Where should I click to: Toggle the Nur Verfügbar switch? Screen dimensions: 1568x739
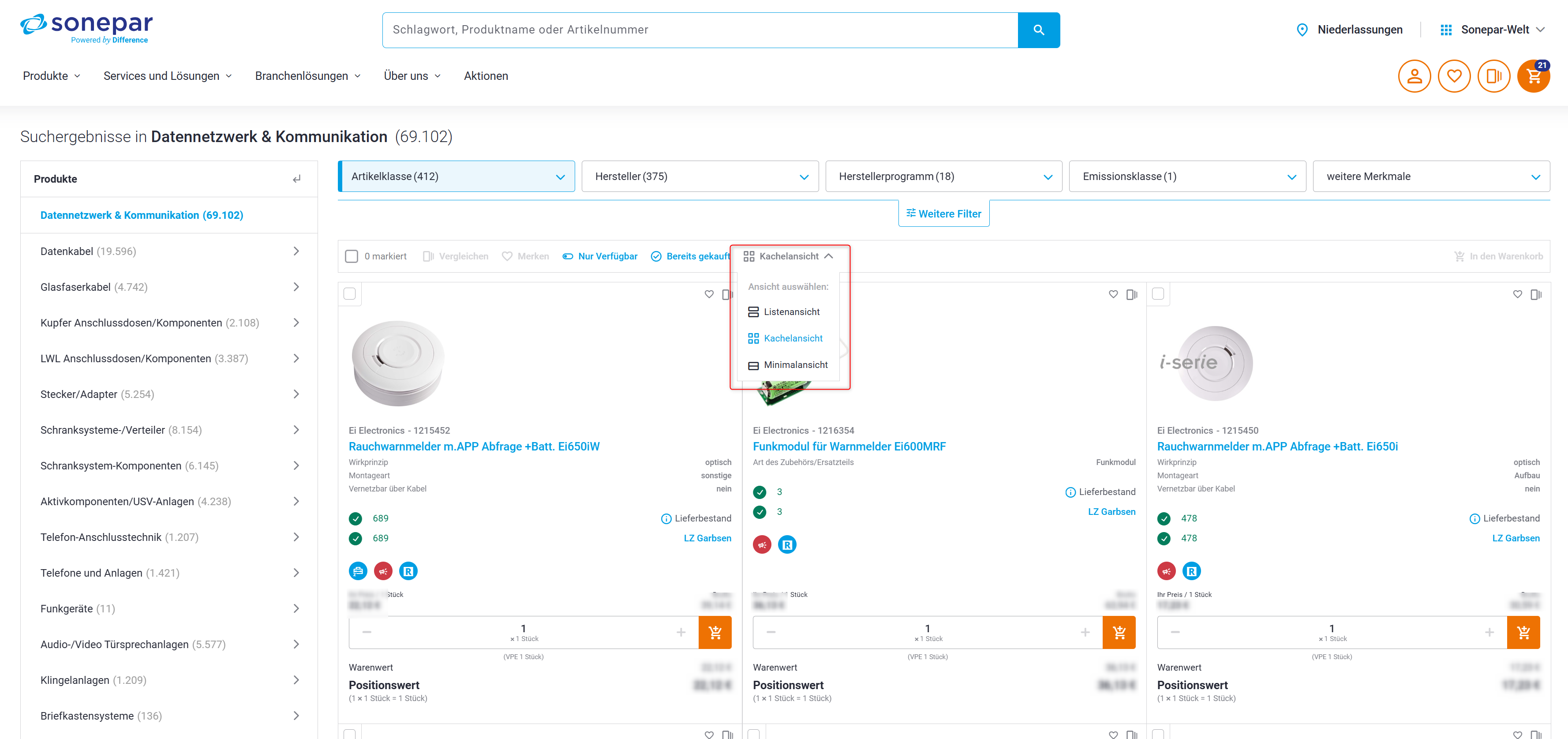(x=599, y=256)
